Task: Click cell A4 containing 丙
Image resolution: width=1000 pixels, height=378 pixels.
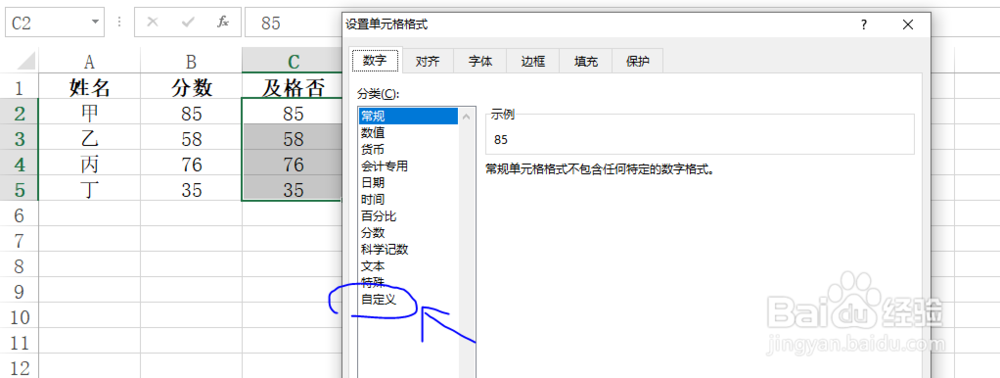Action: coord(89,164)
